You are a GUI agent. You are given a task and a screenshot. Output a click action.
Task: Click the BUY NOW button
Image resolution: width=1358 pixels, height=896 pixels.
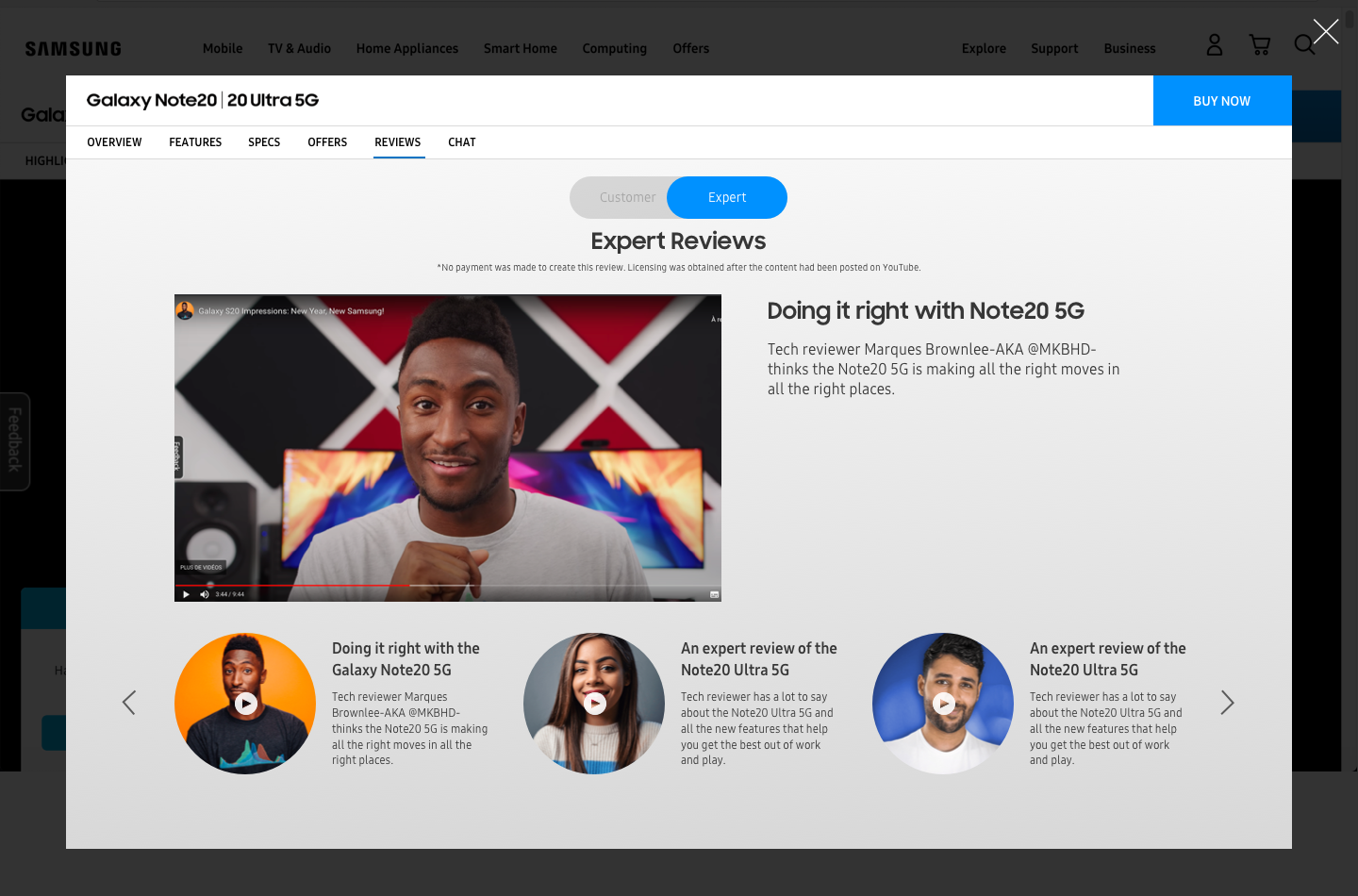1222,101
